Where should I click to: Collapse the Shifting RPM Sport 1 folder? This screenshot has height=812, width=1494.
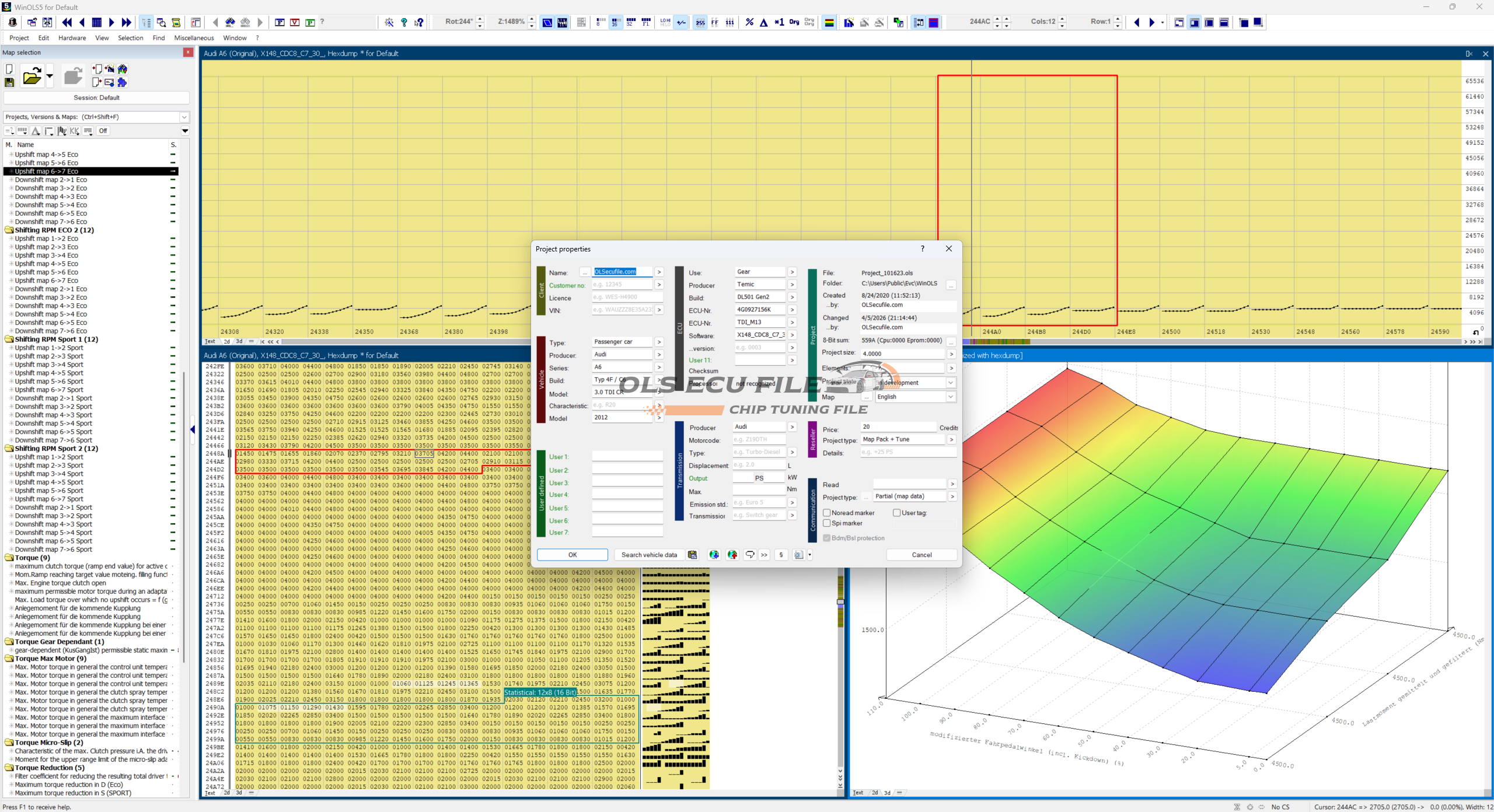[x=9, y=339]
